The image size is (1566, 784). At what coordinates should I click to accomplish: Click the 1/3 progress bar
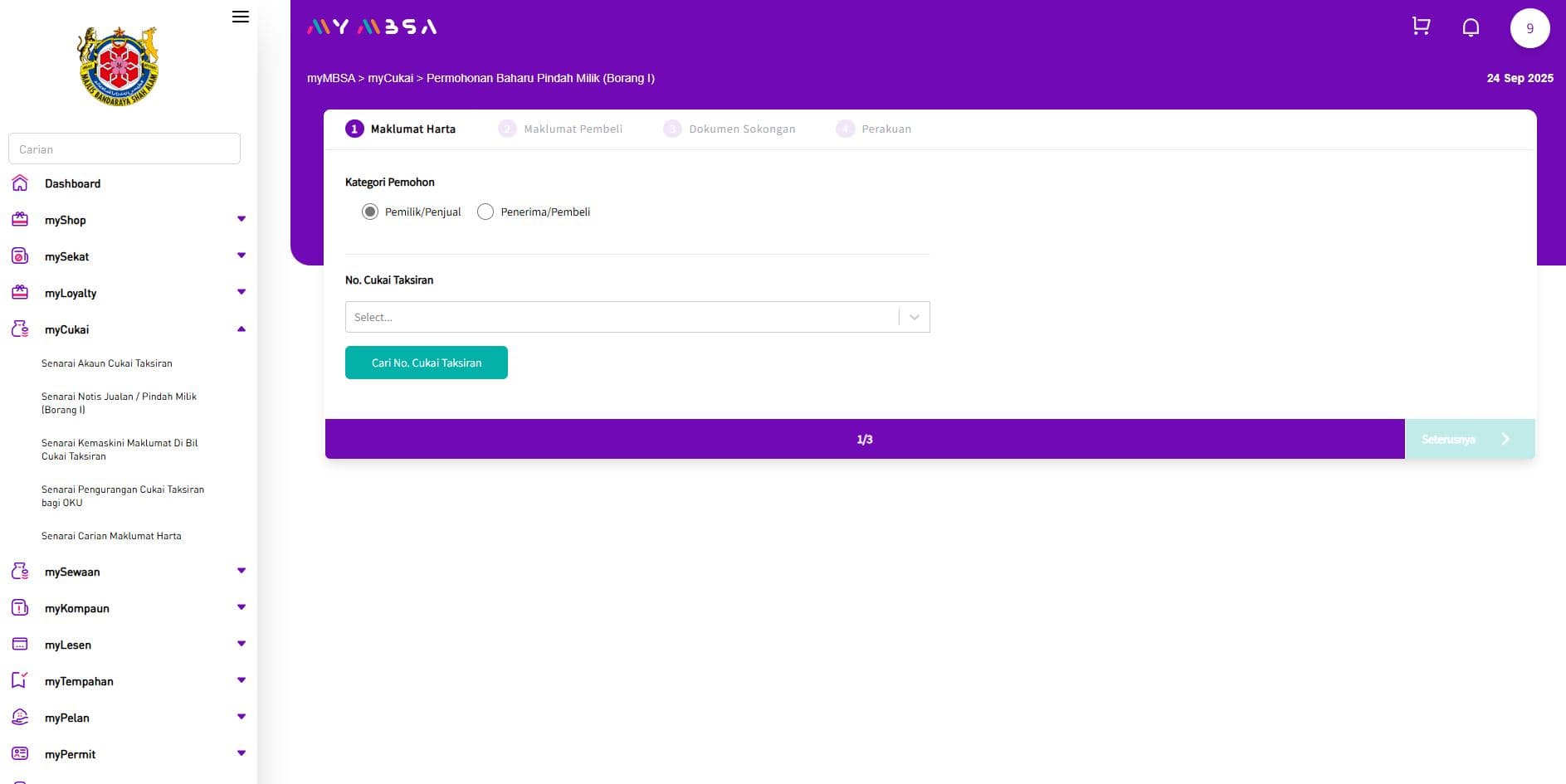pos(864,439)
